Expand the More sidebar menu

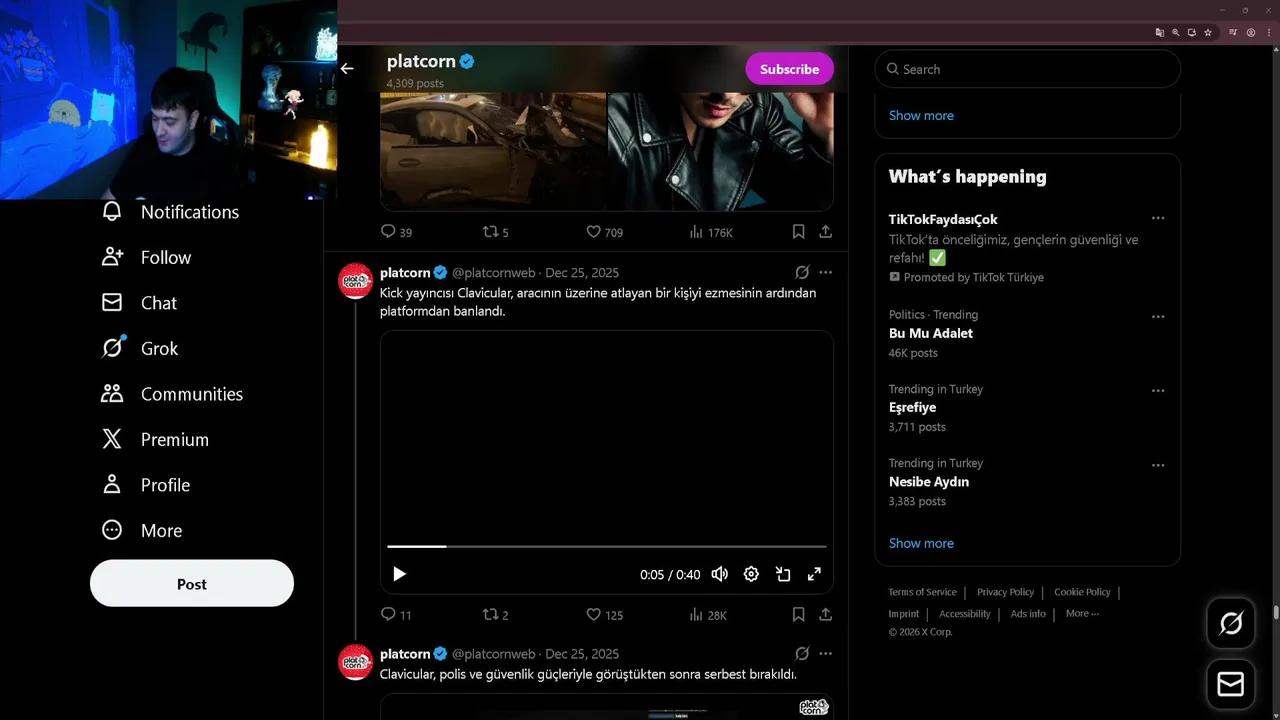click(x=143, y=530)
